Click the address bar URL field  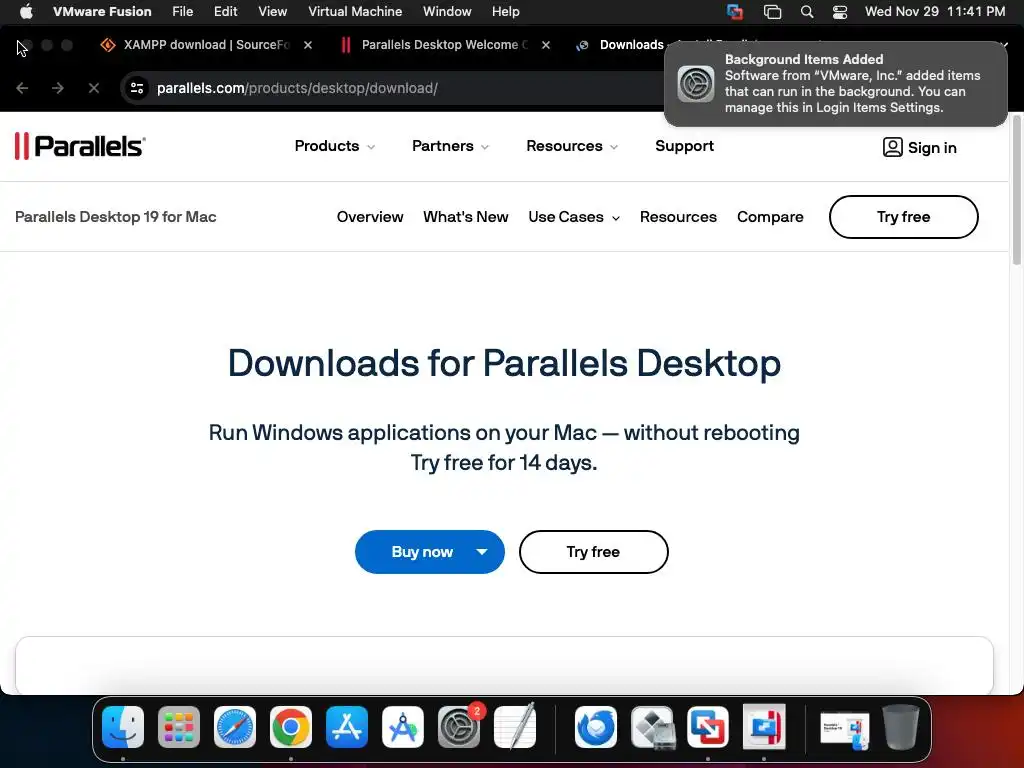pos(392,88)
